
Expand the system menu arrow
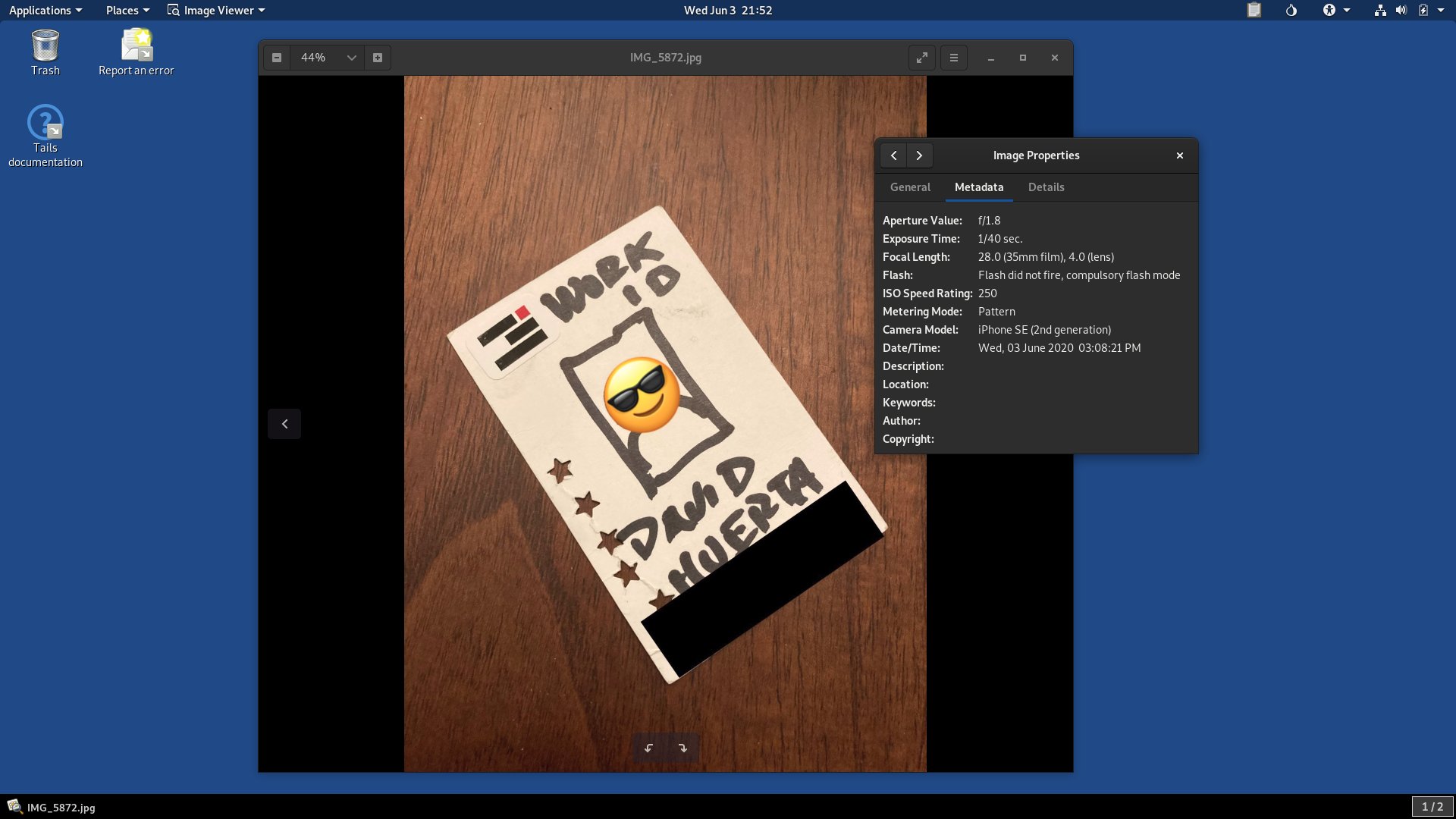point(1441,10)
